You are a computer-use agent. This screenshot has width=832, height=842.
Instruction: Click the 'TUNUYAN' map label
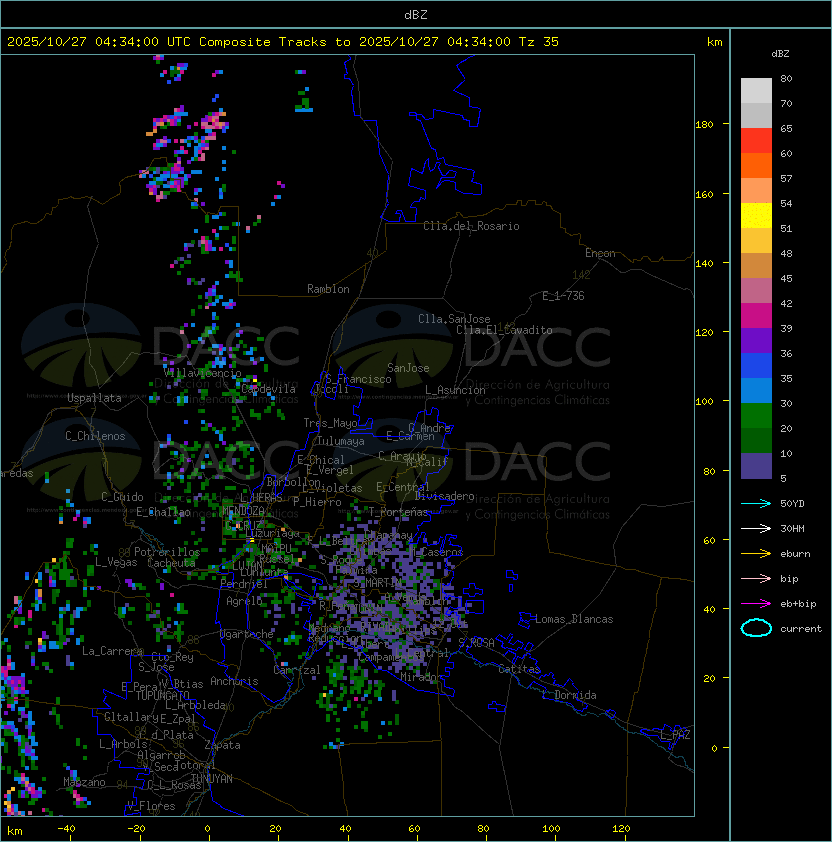point(212,779)
